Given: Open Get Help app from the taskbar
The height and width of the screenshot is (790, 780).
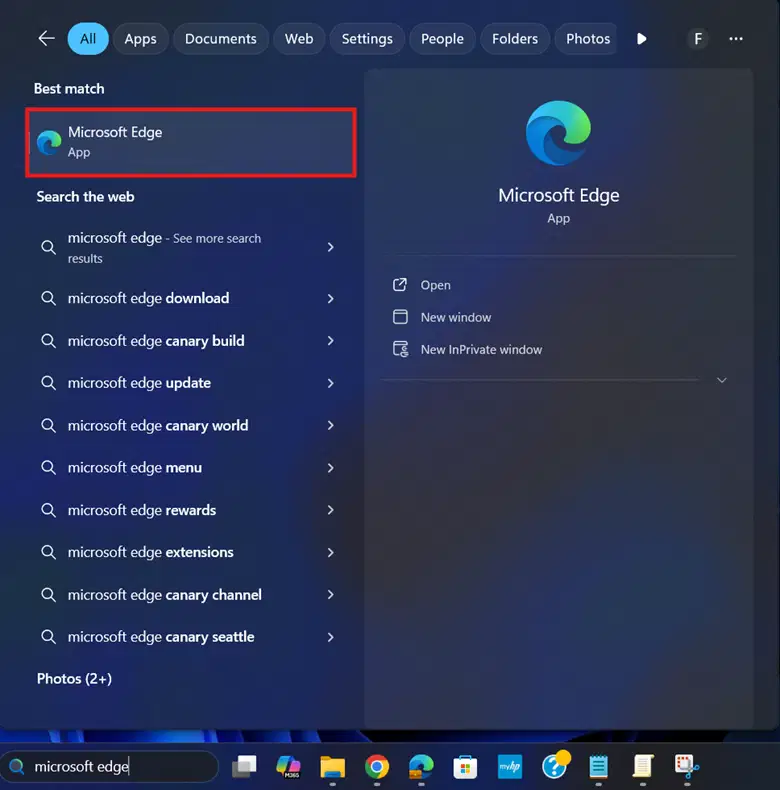Looking at the screenshot, I should pos(555,765).
